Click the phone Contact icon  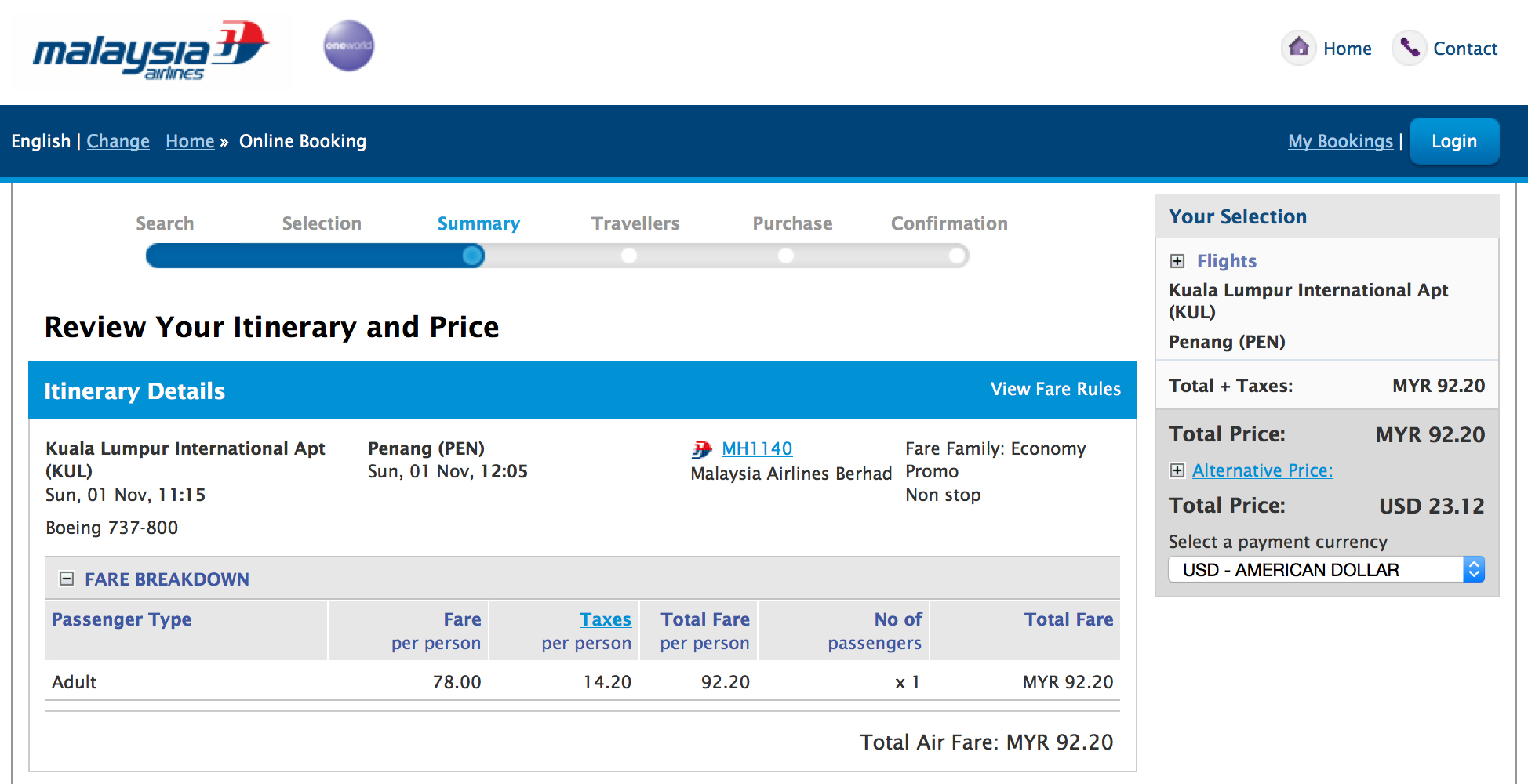tap(1410, 48)
